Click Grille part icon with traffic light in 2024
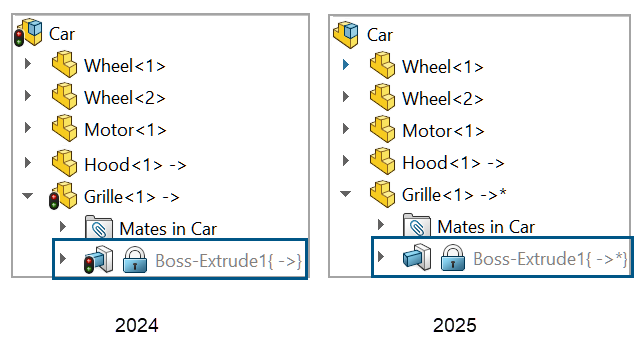640x360 pixels. tap(63, 196)
